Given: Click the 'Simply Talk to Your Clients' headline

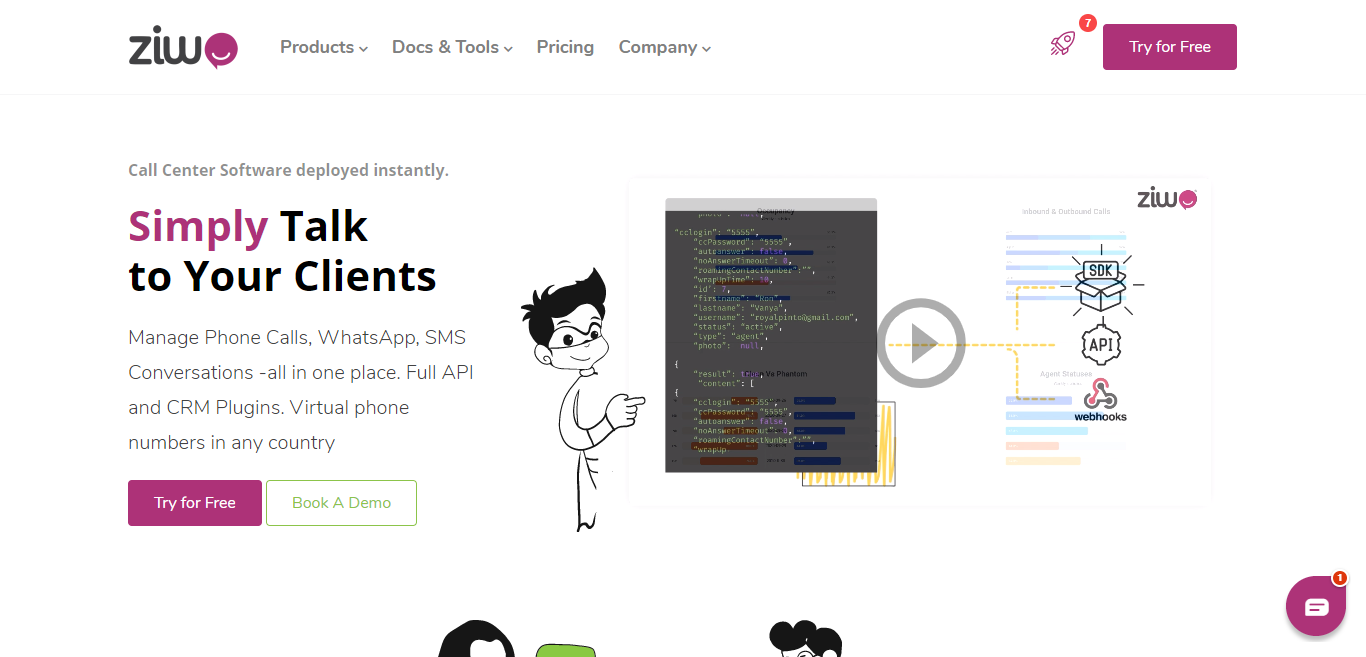Looking at the screenshot, I should point(282,251).
